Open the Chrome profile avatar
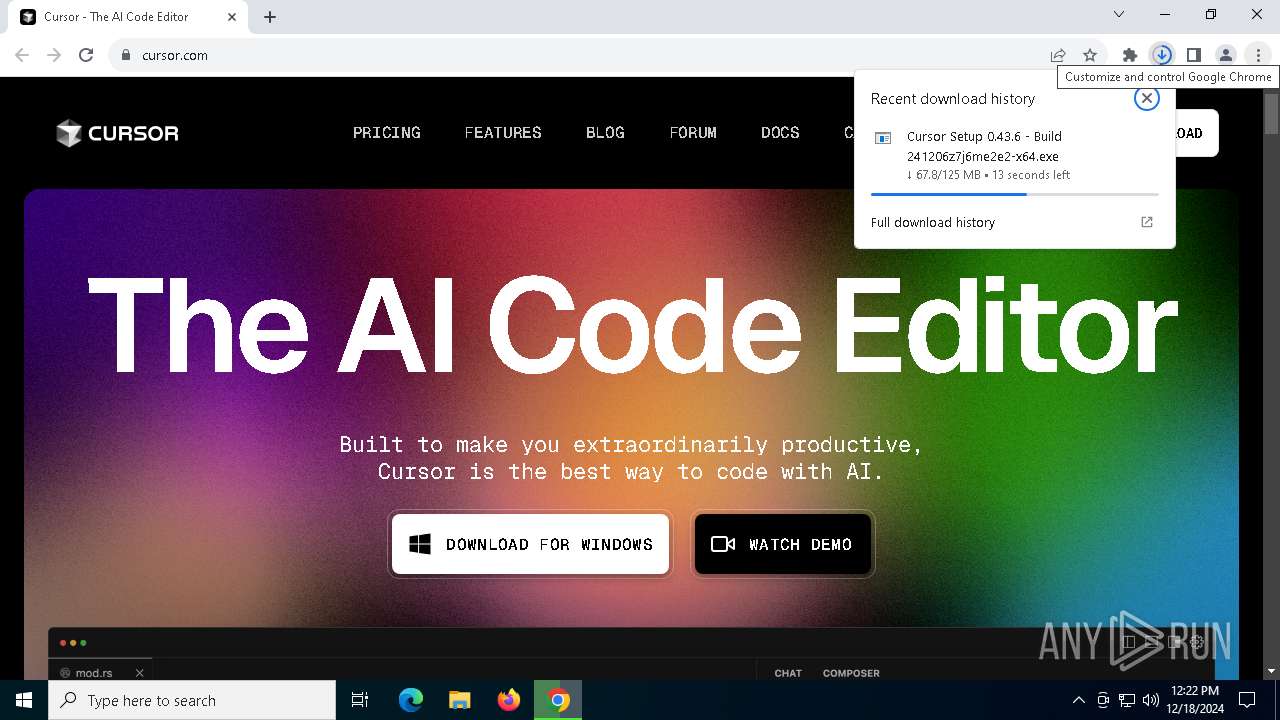 tap(1226, 55)
